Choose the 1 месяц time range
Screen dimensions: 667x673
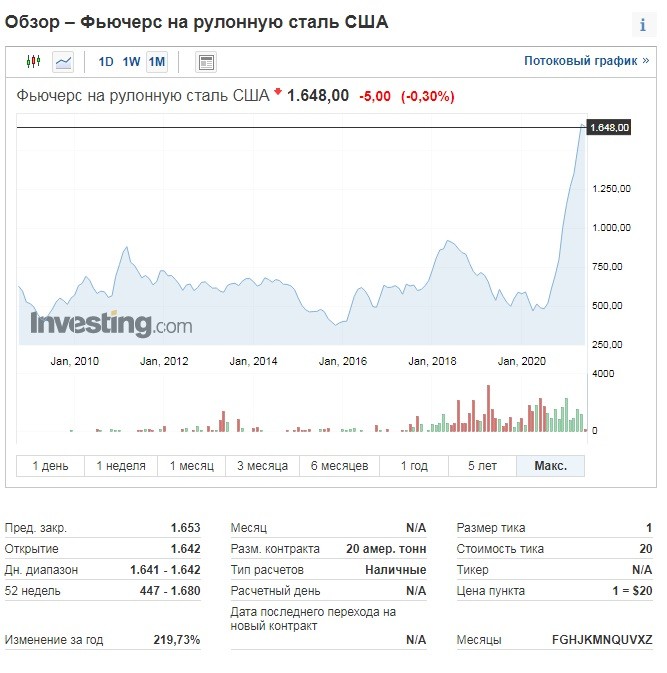point(192,466)
